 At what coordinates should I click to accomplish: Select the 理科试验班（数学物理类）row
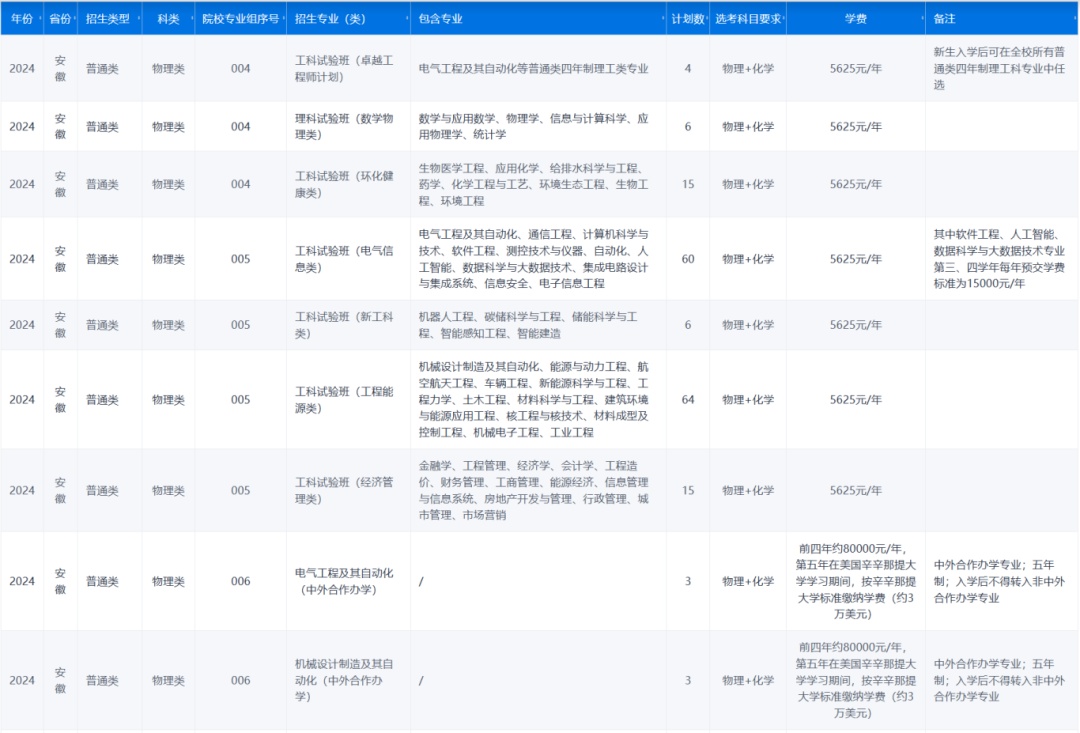346,127
